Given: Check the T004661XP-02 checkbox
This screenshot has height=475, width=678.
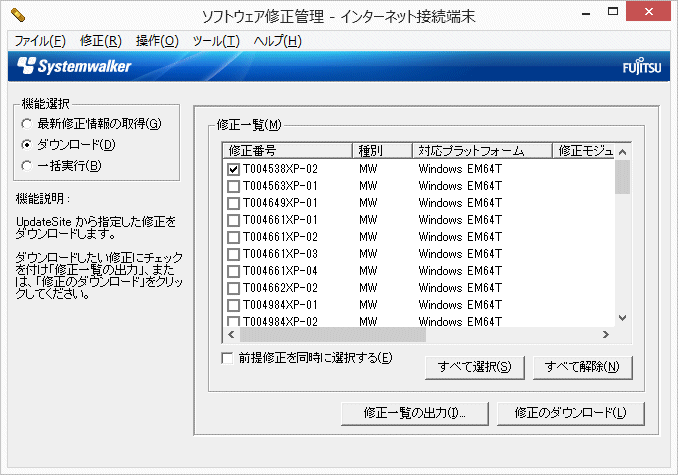Looking at the screenshot, I should coord(233,237).
